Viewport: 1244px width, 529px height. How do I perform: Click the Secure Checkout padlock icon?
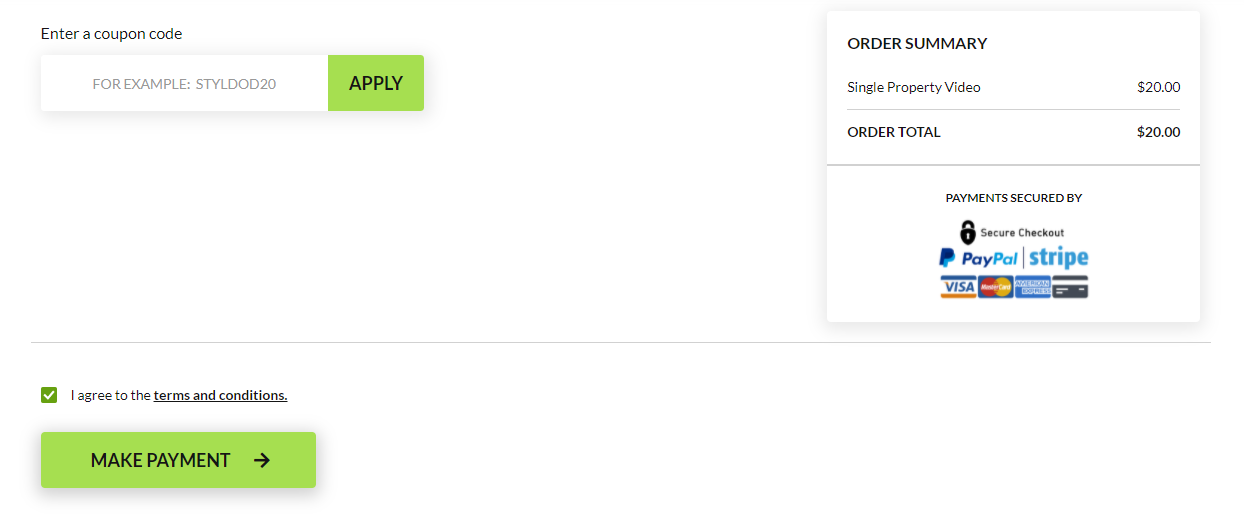(967, 232)
